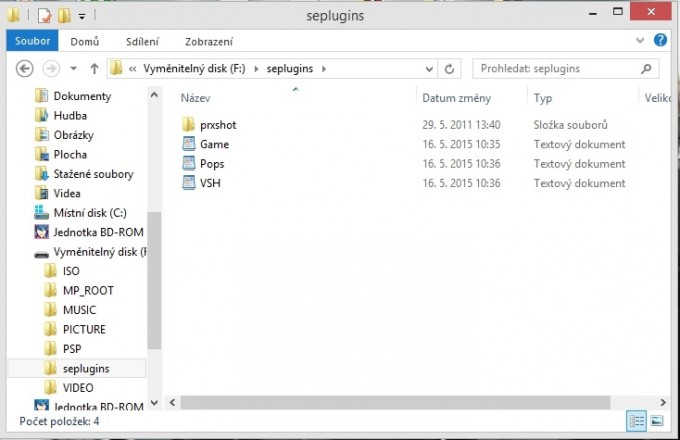Select the Game text document icon
Viewport: 680px width, 440px height.
(189, 144)
